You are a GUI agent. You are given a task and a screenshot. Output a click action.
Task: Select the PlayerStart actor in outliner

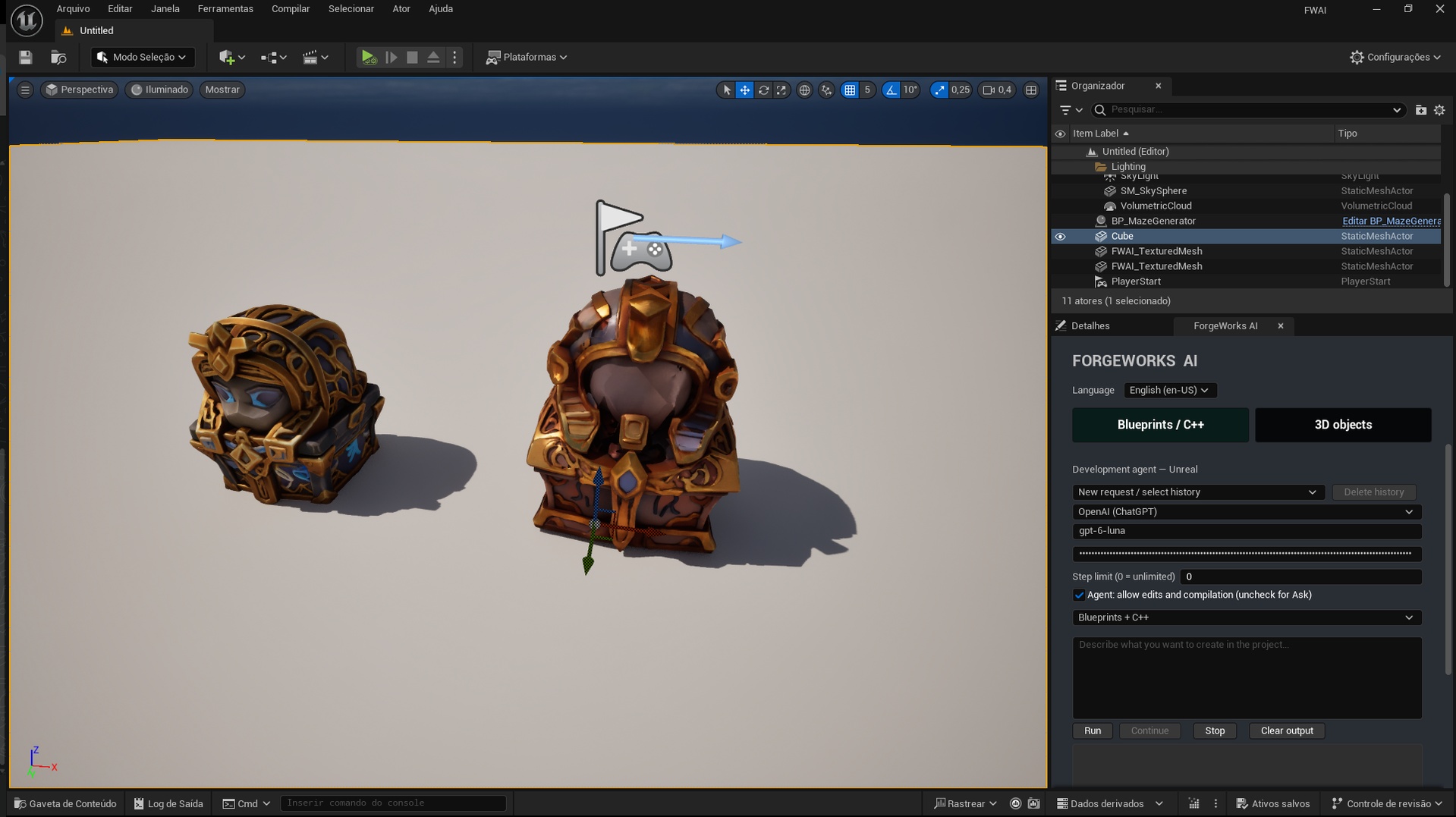tap(1135, 281)
